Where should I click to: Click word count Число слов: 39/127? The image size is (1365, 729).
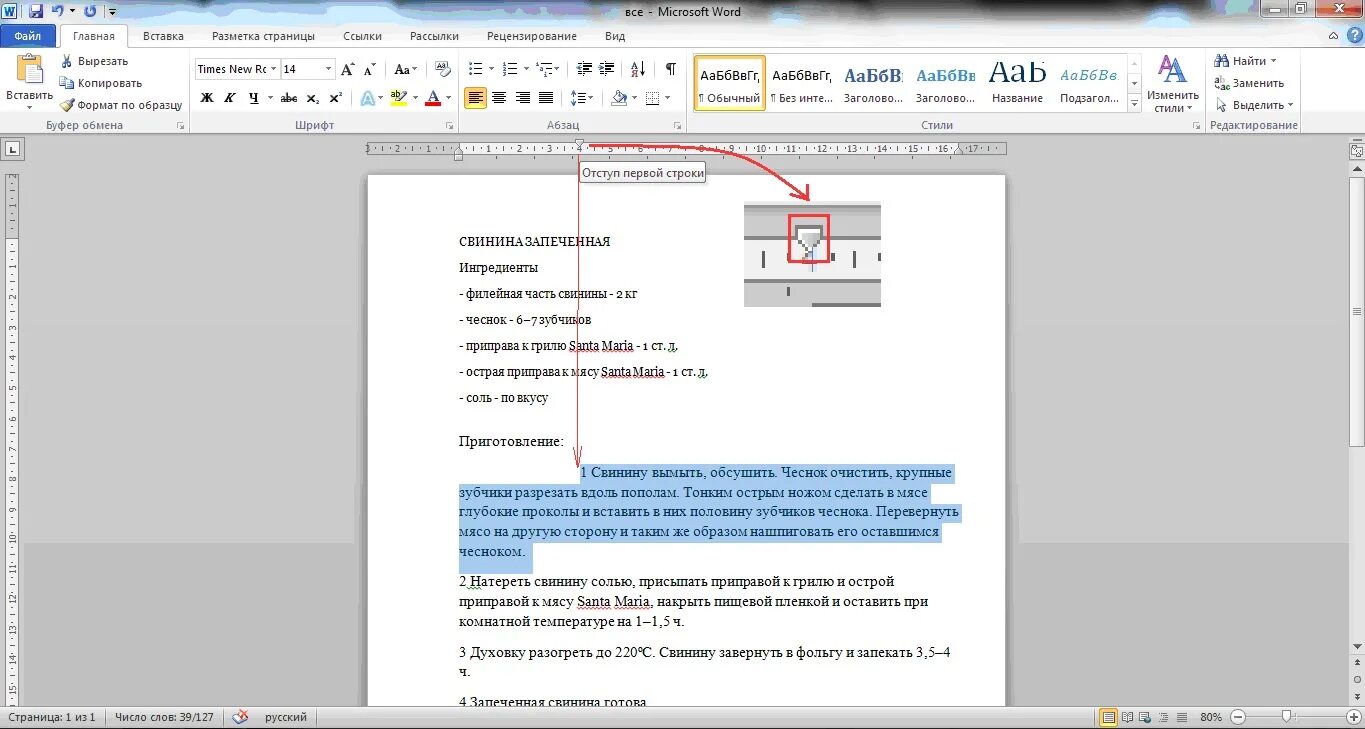(x=164, y=717)
